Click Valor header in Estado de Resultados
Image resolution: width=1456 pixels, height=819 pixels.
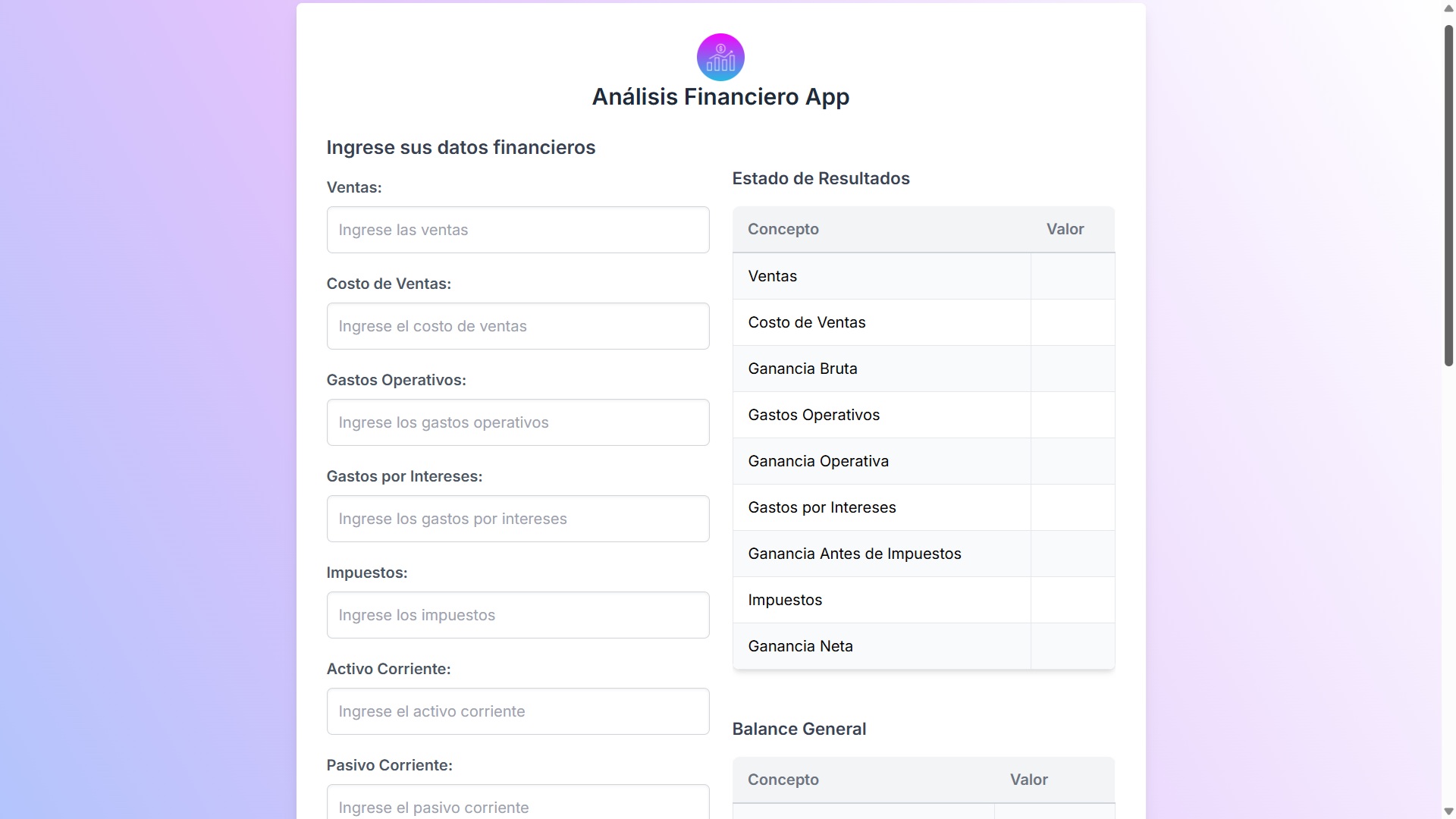click(x=1065, y=229)
